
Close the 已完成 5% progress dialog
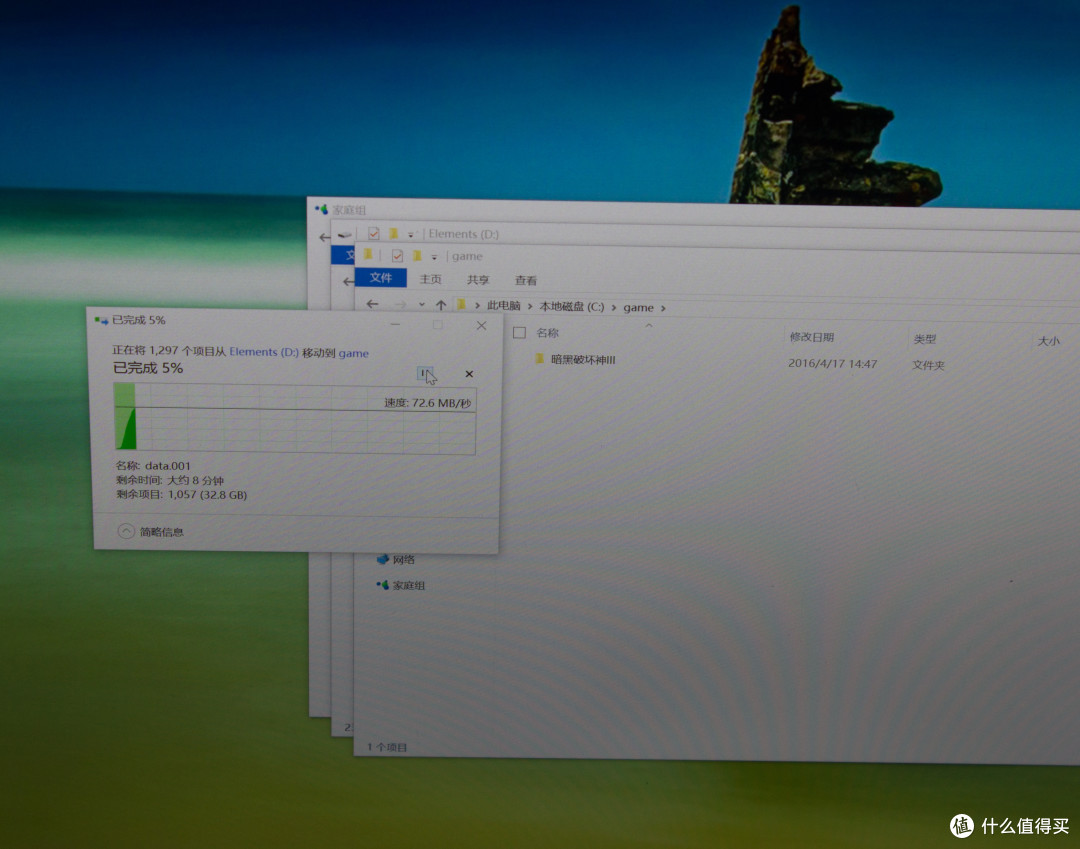click(x=481, y=326)
